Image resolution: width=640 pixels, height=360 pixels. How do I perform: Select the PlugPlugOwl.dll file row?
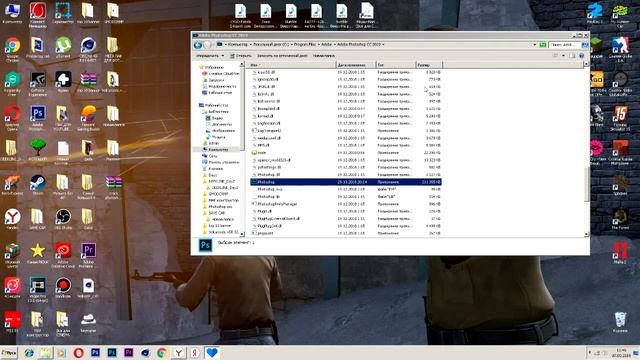[345, 226]
